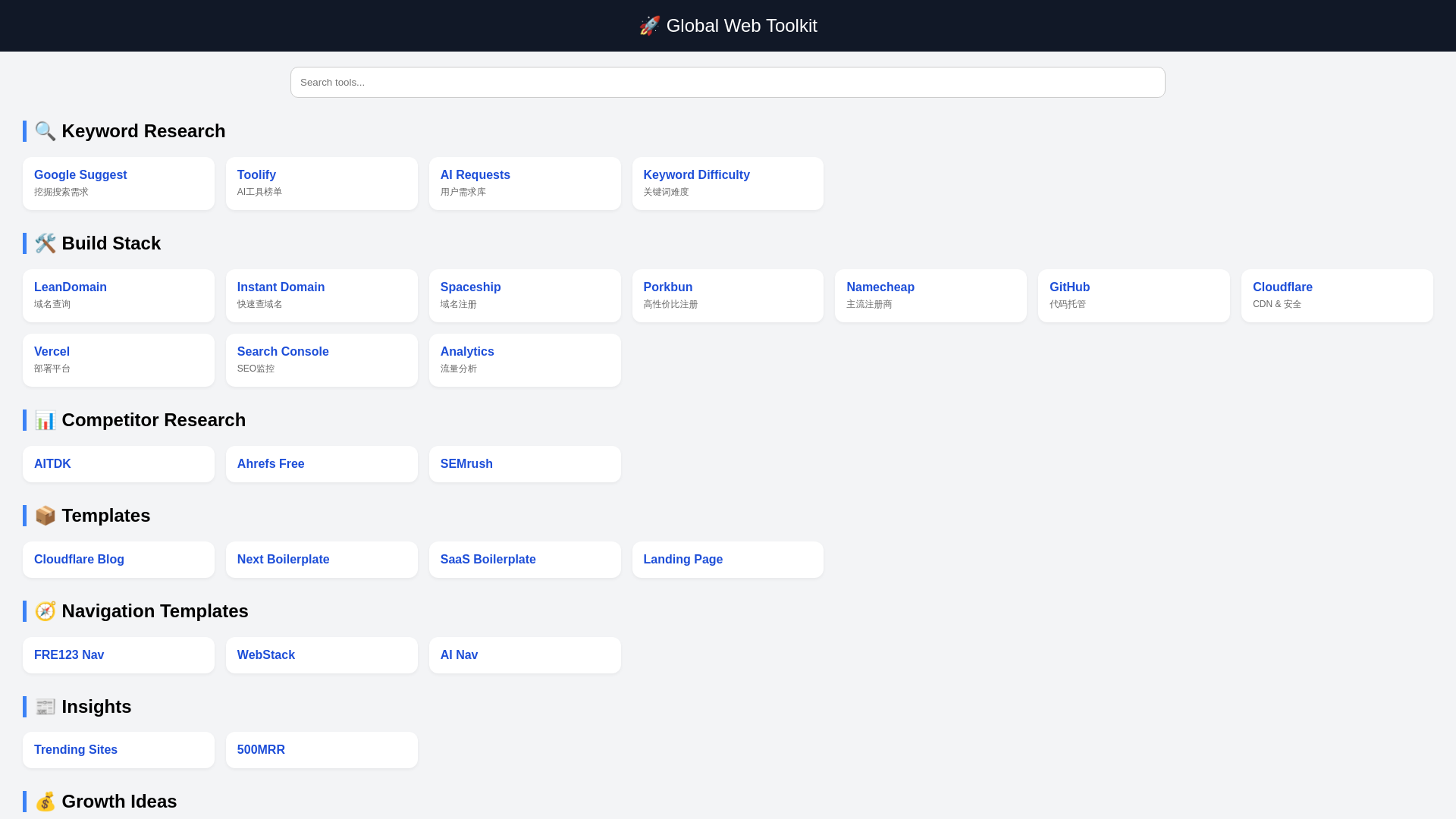Click the package icon by Templates
Viewport: 1456px width, 819px height.
[x=45, y=516]
